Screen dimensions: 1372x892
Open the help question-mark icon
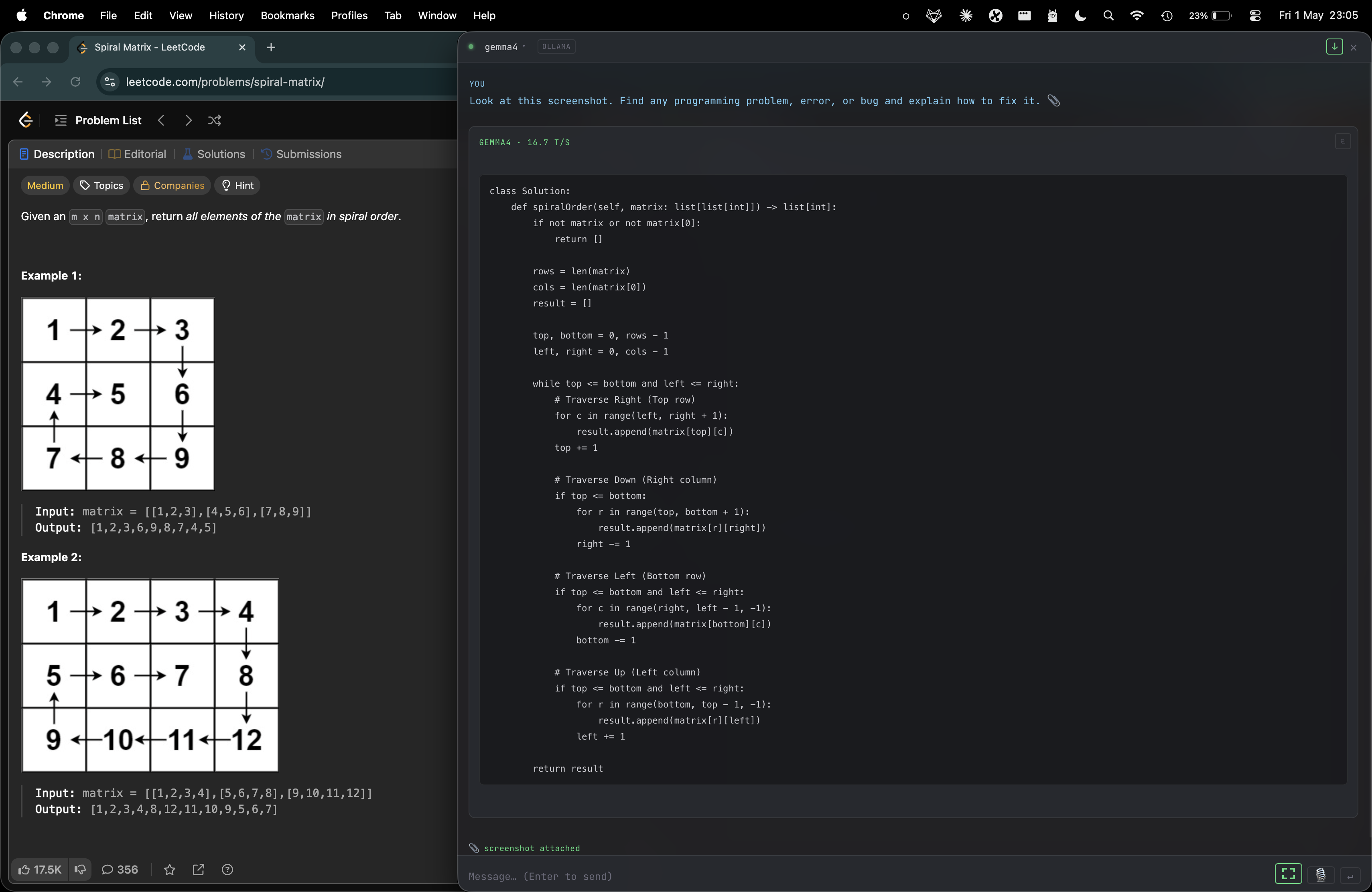point(227,870)
